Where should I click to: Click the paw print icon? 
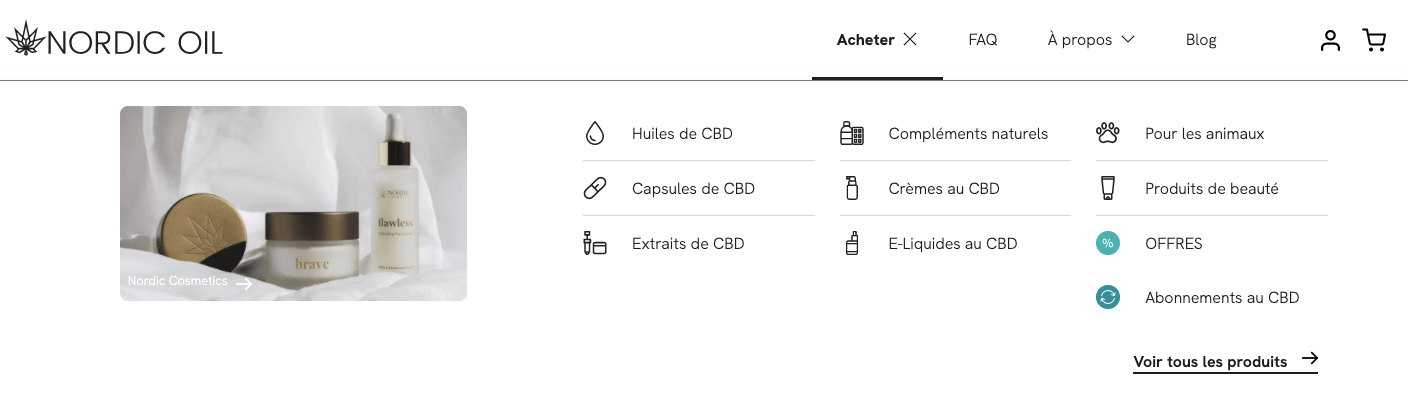(x=1107, y=133)
